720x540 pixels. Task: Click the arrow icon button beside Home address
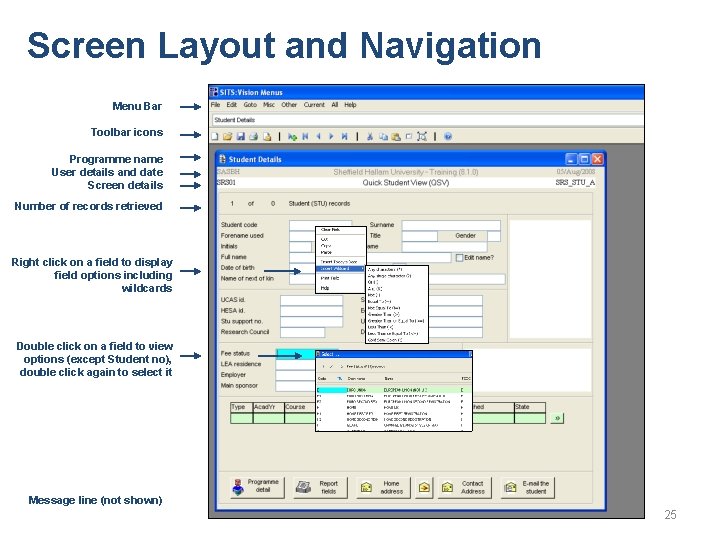(x=424, y=487)
